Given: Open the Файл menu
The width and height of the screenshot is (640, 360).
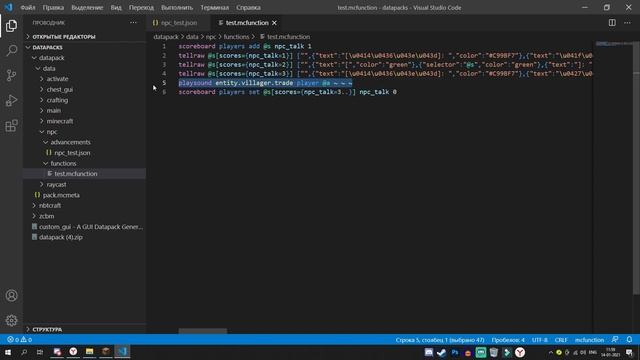Looking at the screenshot, I should coord(27,8).
